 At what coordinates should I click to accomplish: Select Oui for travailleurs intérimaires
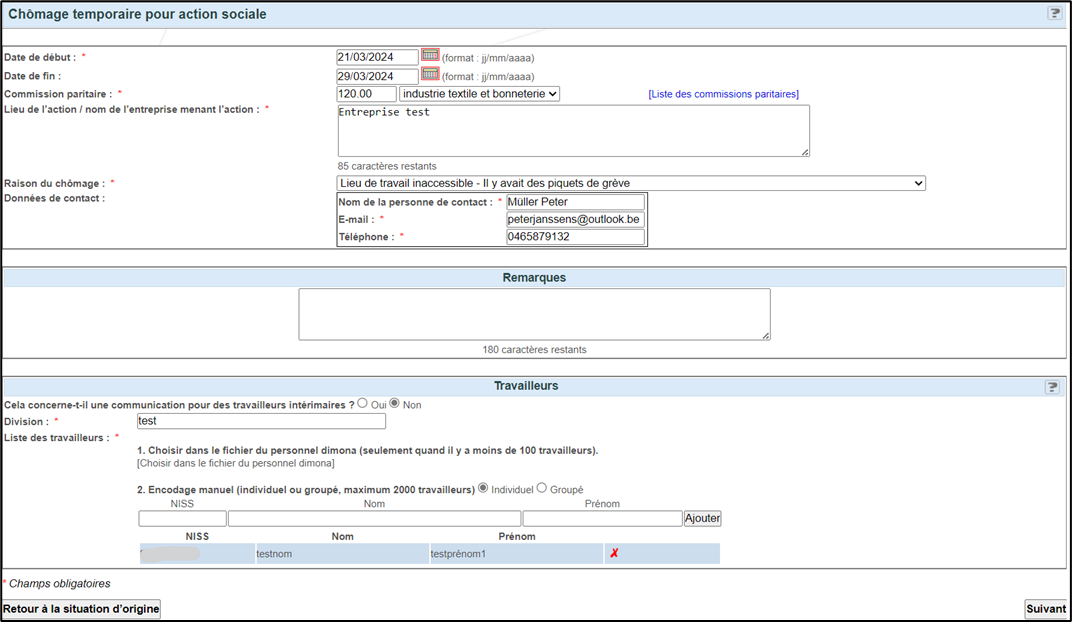pos(362,403)
